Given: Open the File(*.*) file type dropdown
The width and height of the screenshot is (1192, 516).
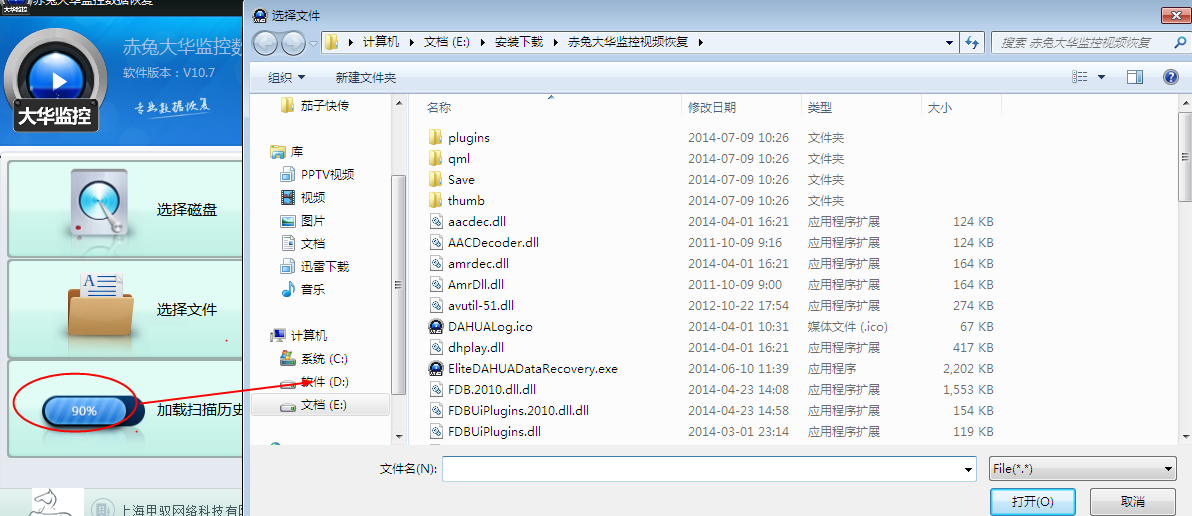Looking at the screenshot, I should pyautogui.click(x=1083, y=469).
